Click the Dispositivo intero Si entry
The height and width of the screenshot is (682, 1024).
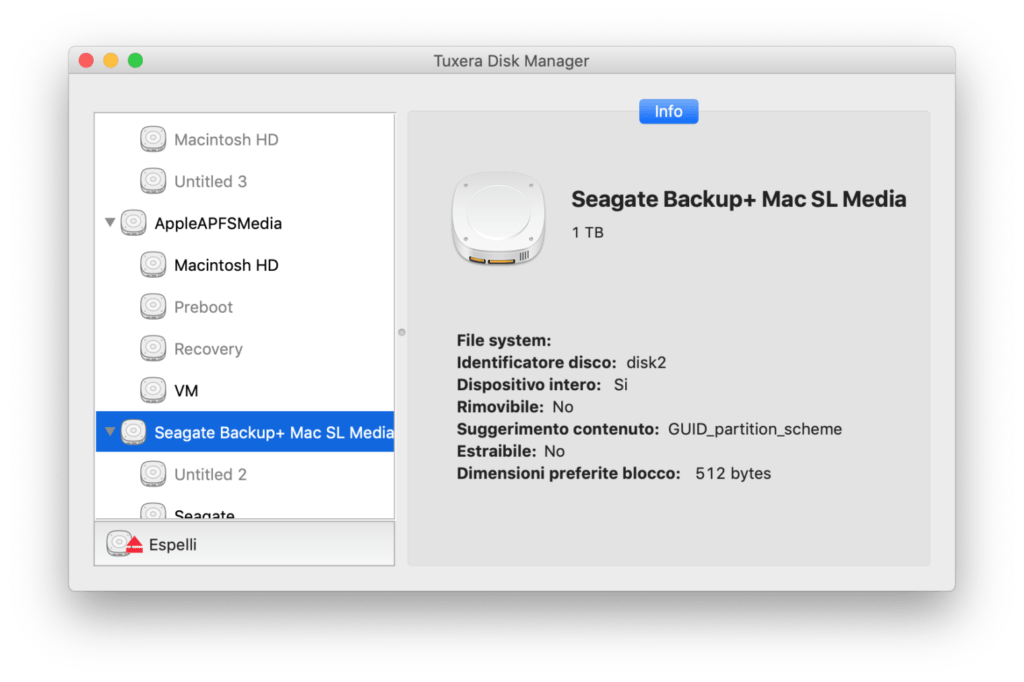(542, 385)
